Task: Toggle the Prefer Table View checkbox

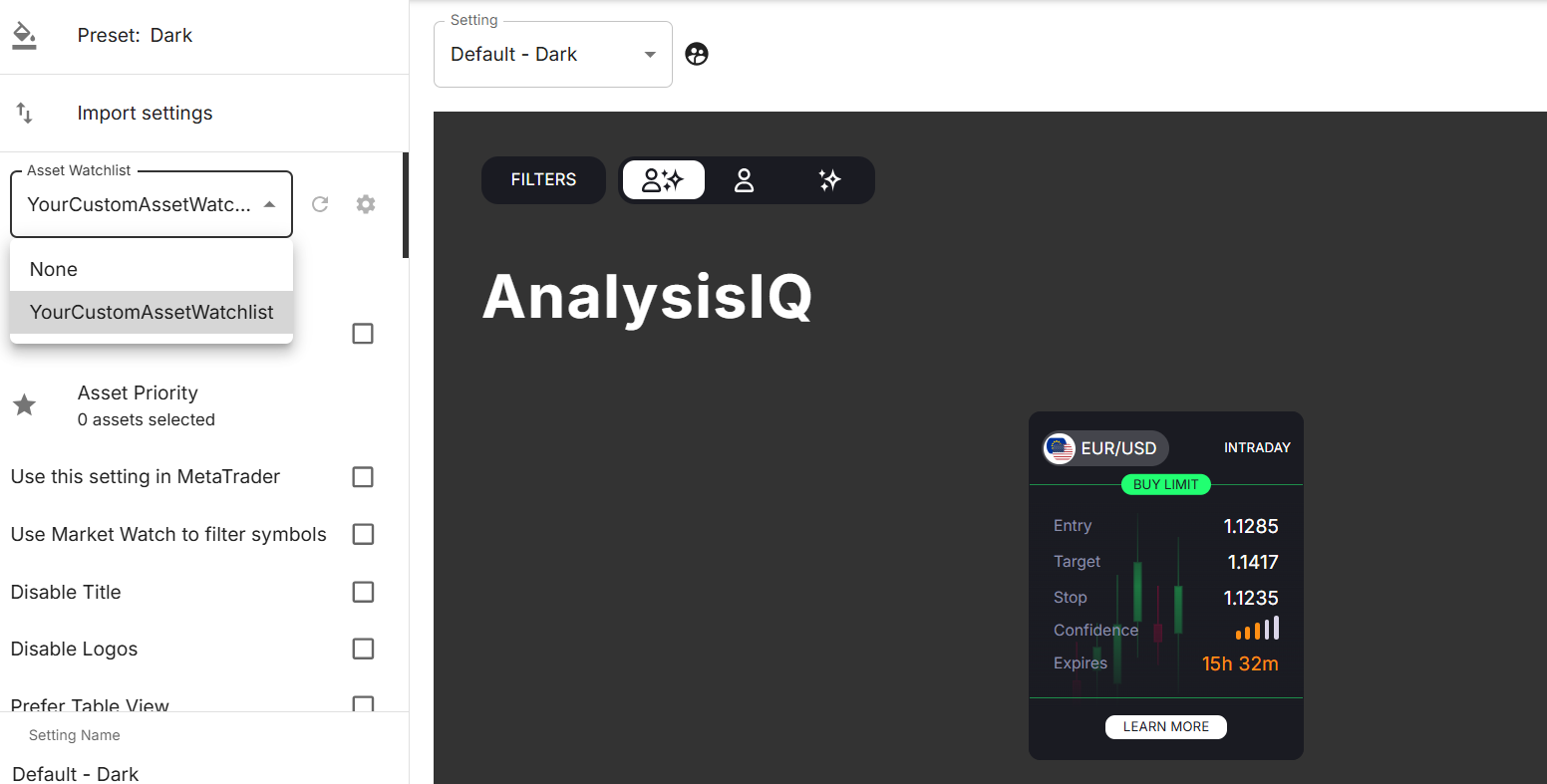Action: [x=363, y=703]
